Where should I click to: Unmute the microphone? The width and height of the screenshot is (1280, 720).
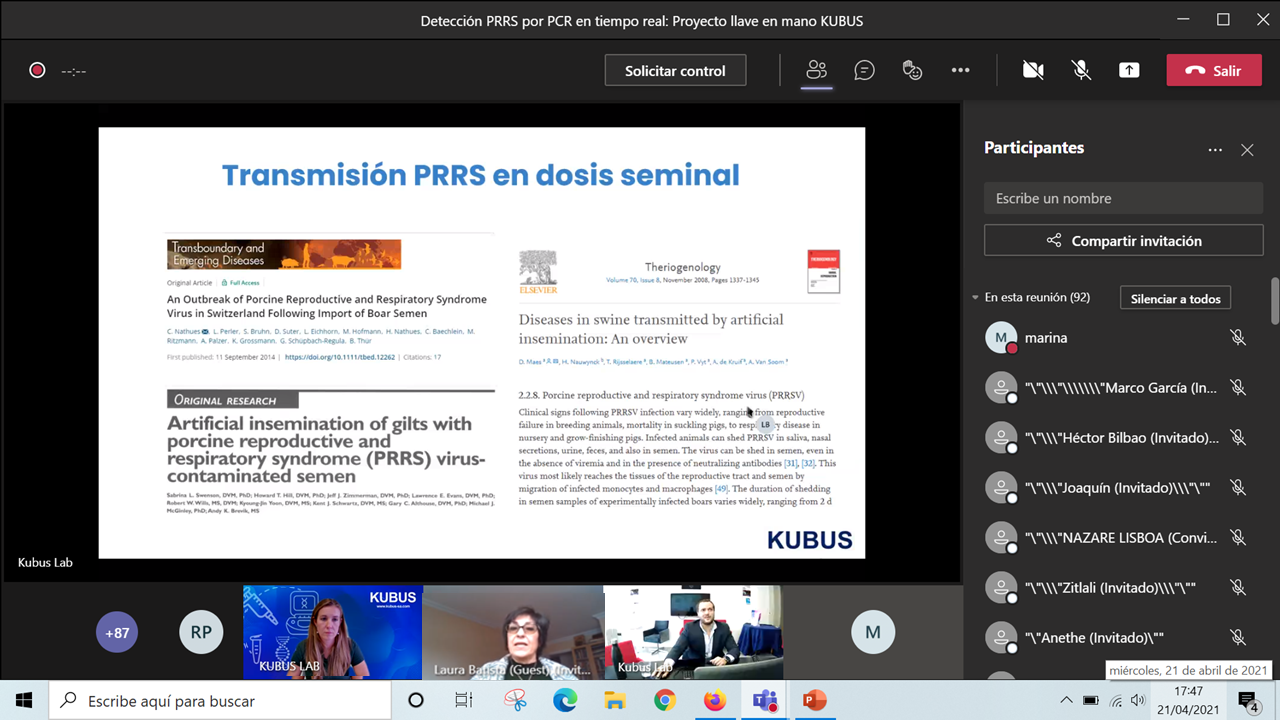1082,70
